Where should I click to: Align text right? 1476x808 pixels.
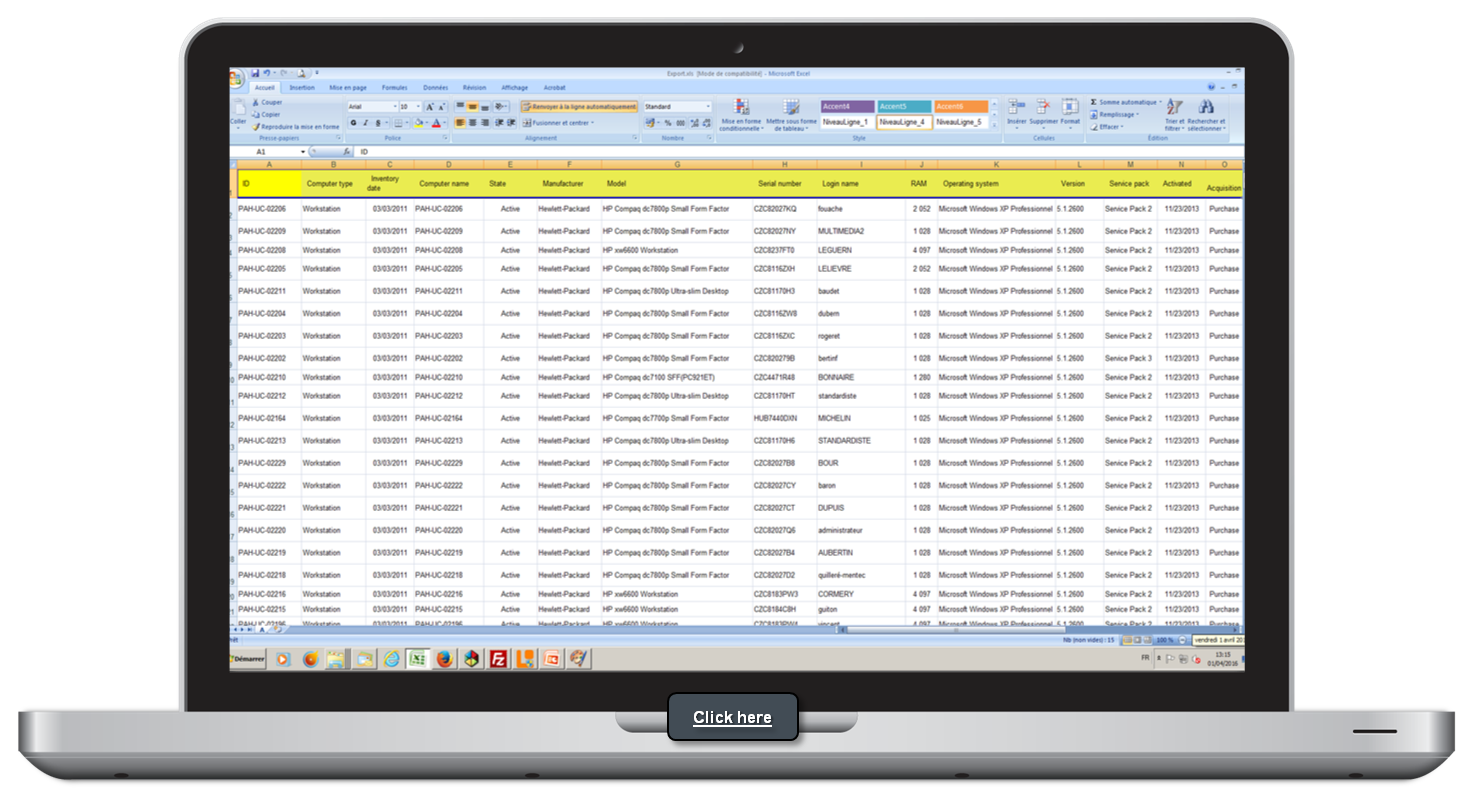pyautogui.click(x=485, y=123)
